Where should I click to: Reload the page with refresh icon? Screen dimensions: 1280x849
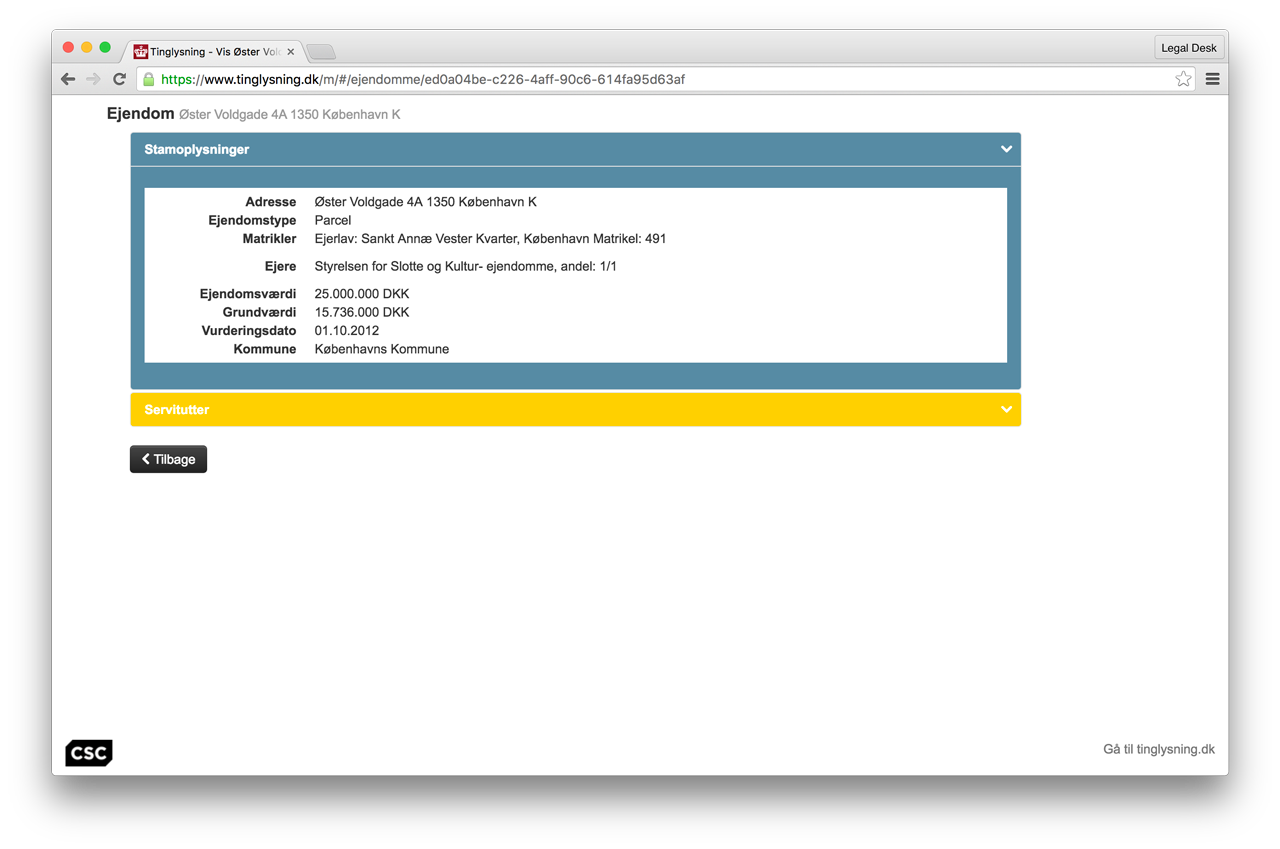point(119,79)
